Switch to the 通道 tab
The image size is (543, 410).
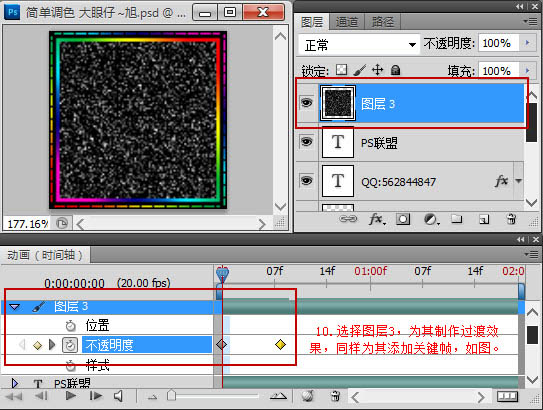pyautogui.click(x=347, y=23)
